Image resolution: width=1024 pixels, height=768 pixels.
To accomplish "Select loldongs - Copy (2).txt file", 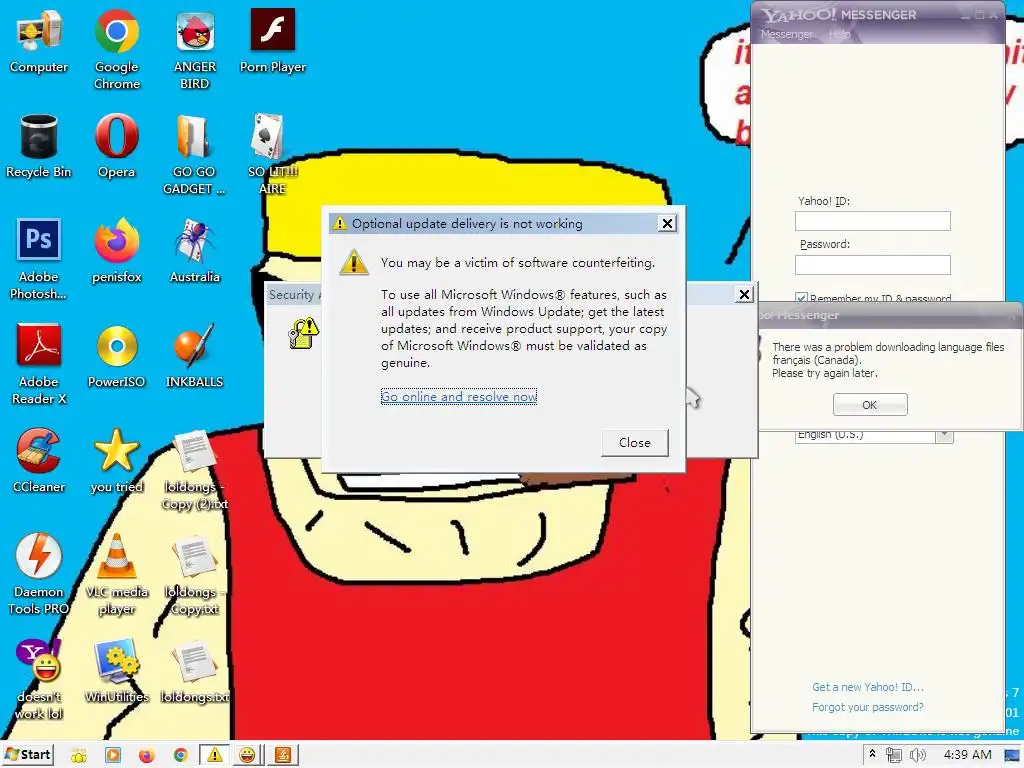I will pyautogui.click(x=195, y=470).
